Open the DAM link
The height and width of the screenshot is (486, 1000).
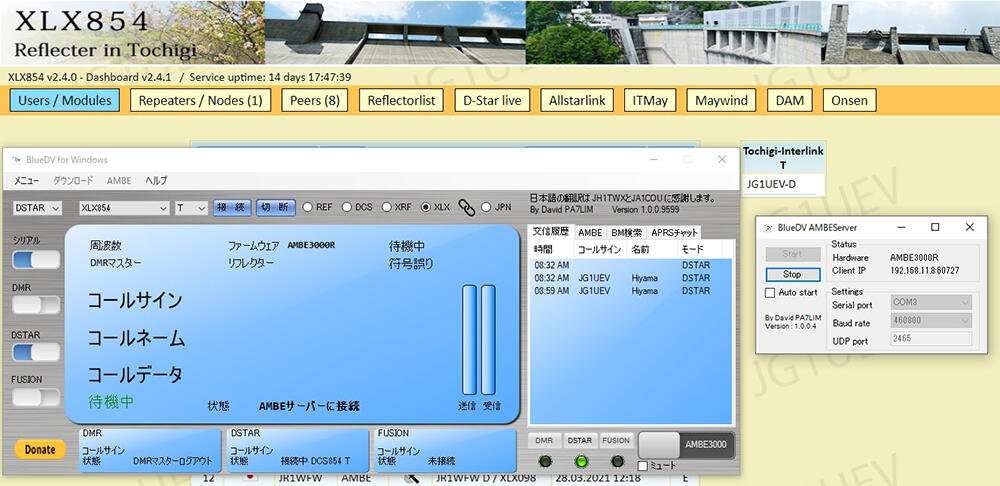(790, 100)
